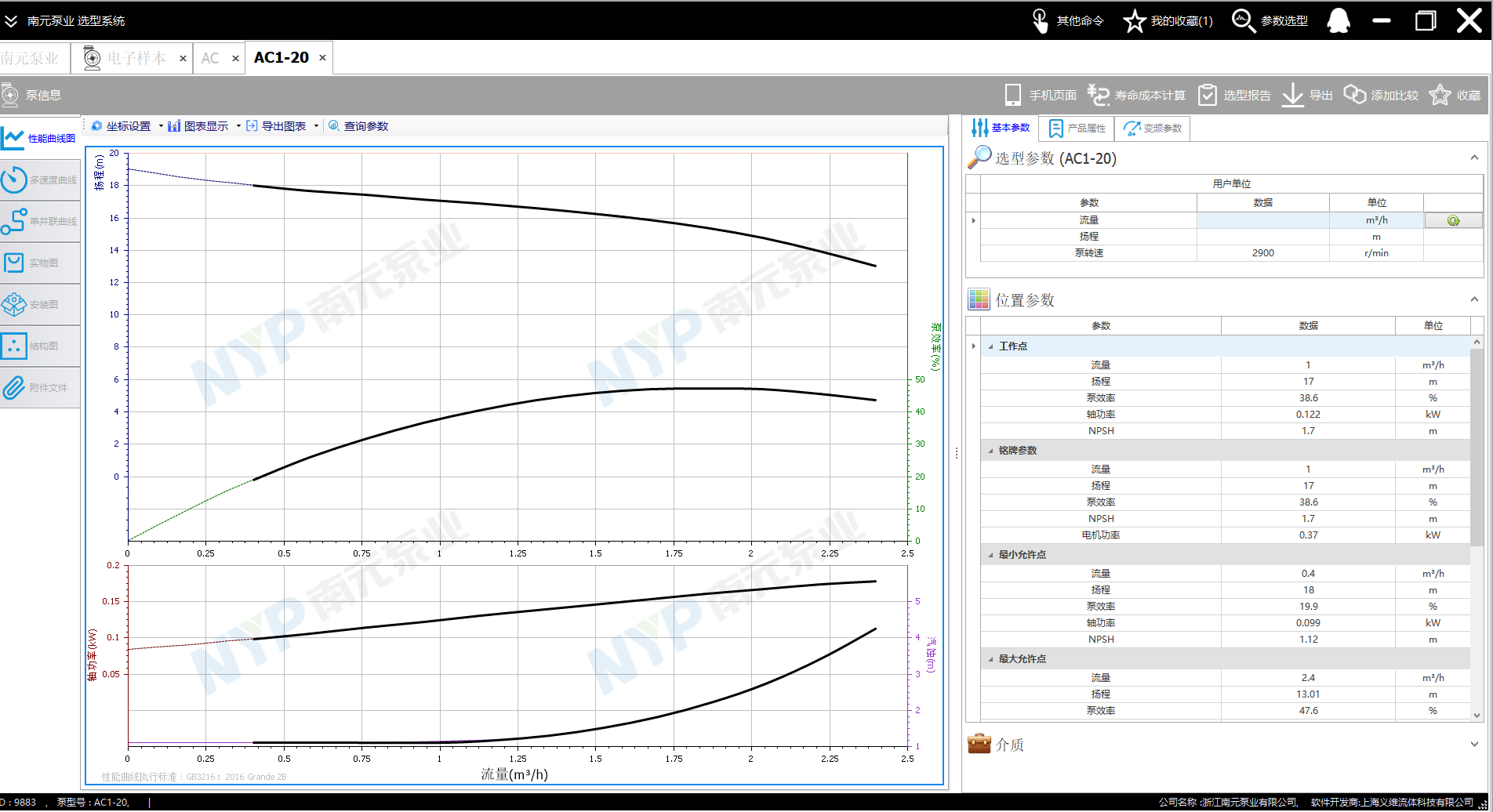The height and width of the screenshot is (812, 1493).
Task: Open 安装图 sidebar view
Action: coord(40,304)
